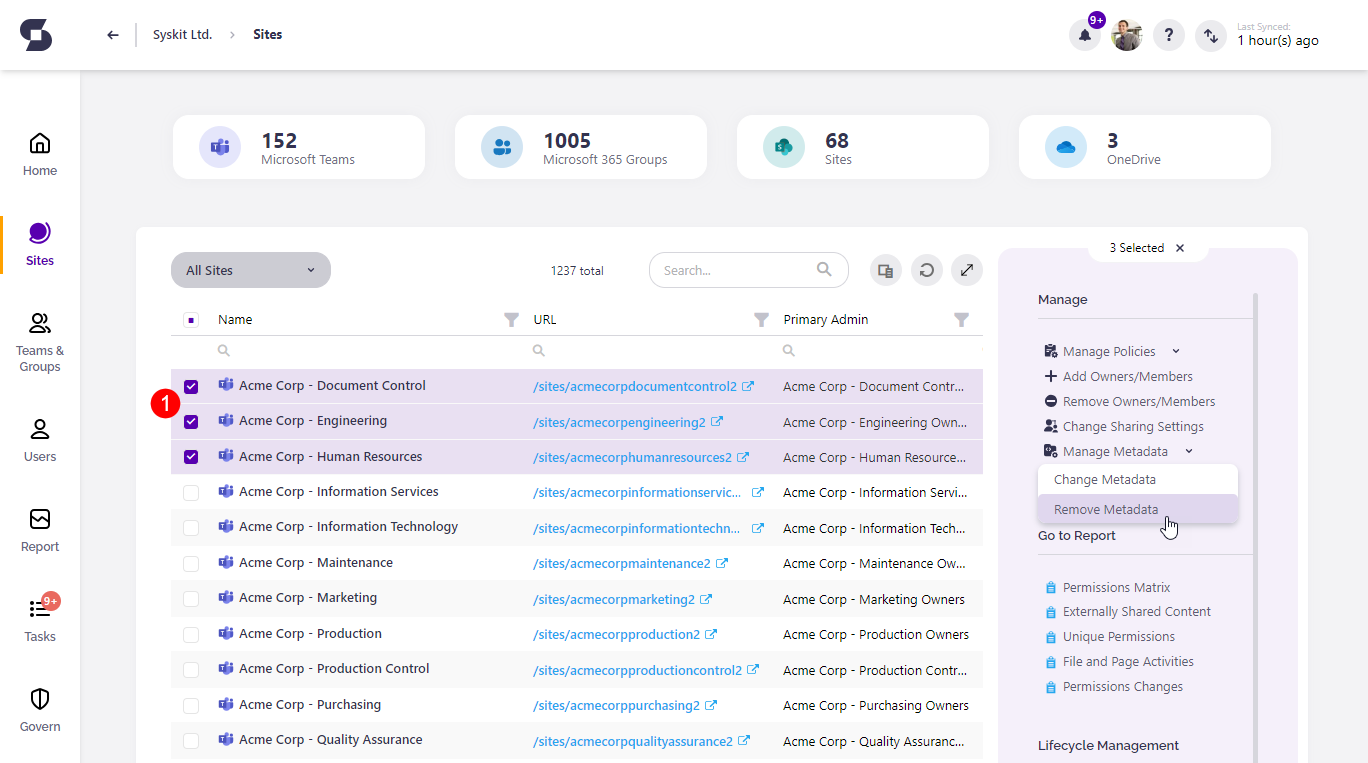
Task: Select the Acme Corp - Marketing checkbox
Action: pyautogui.click(x=191, y=599)
